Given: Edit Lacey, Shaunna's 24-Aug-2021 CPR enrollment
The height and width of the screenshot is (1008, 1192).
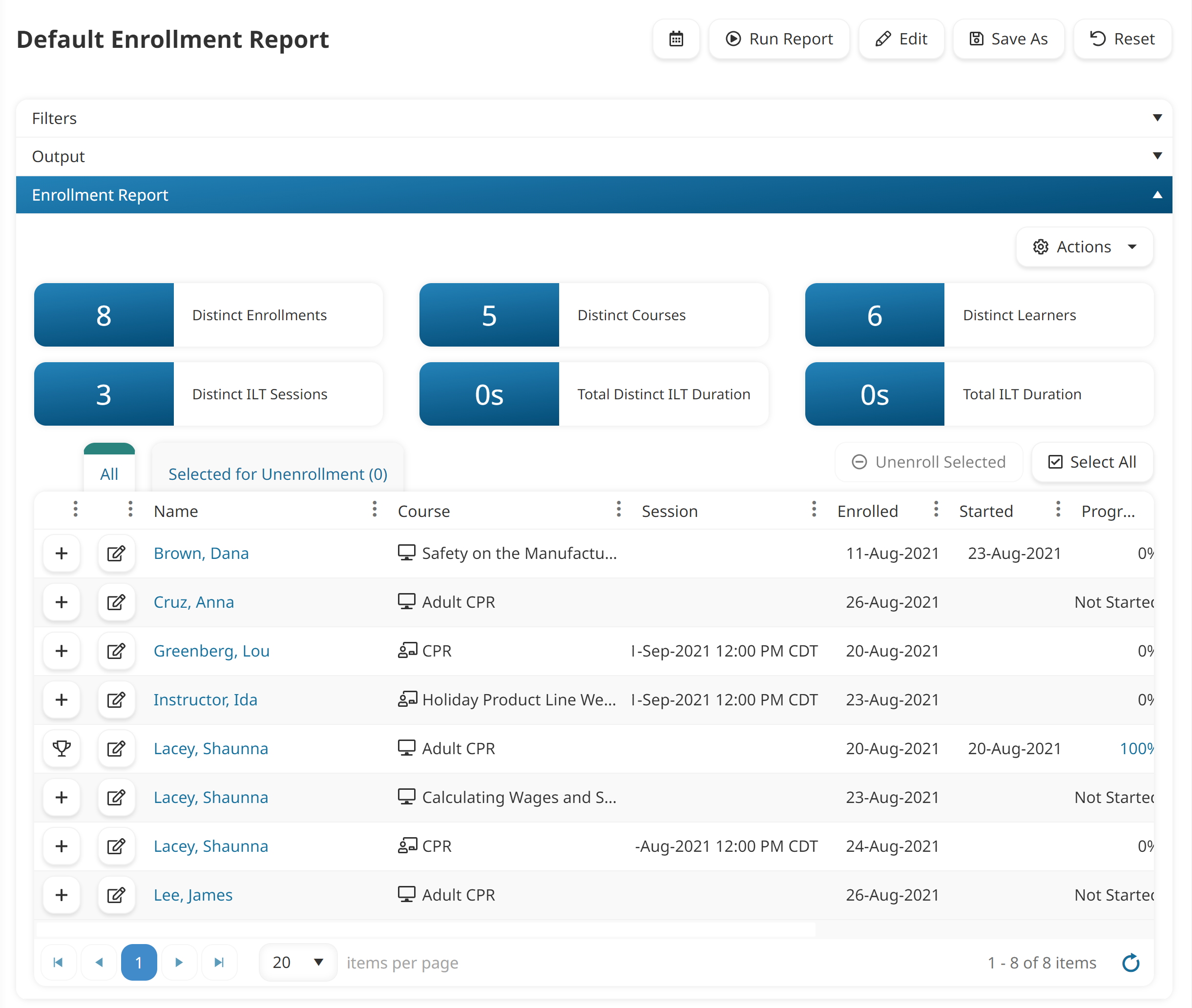Looking at the screenshot, I should tap(116, 846).
